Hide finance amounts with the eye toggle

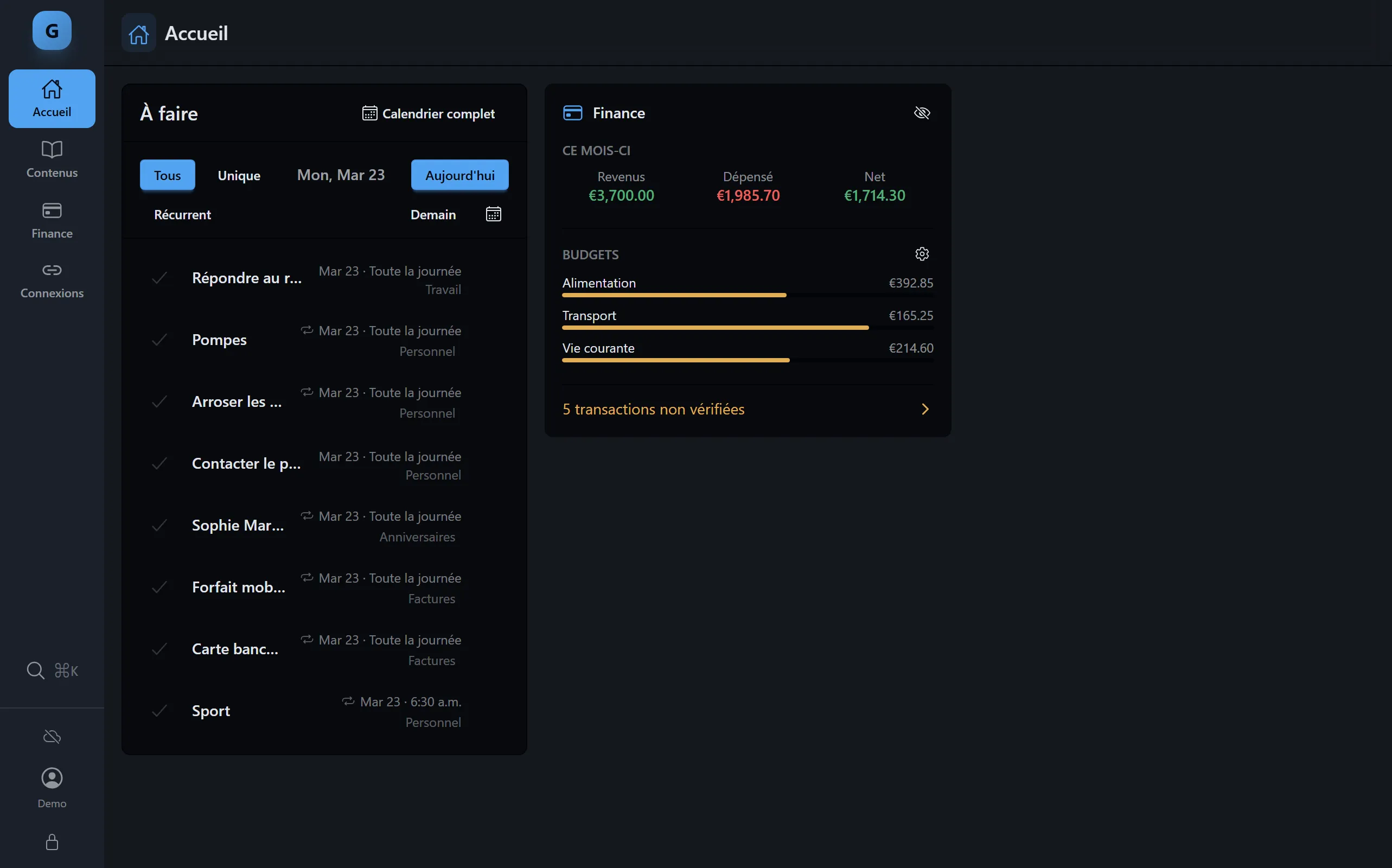922,112
